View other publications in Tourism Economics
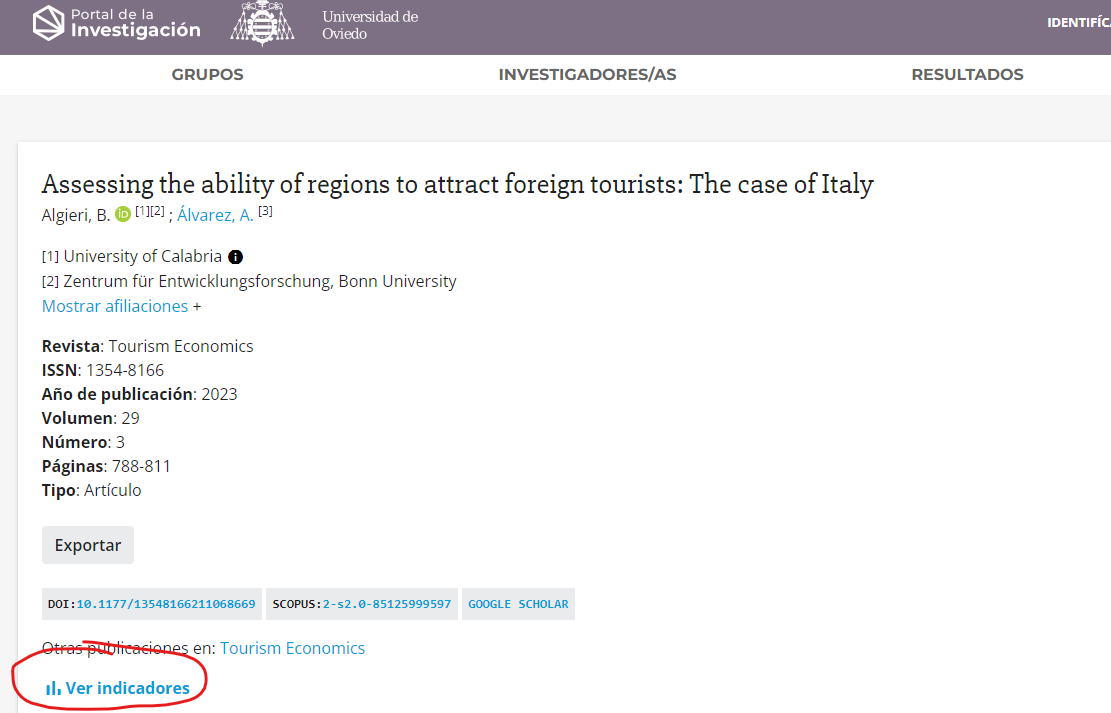The height and width of the screenshot is (713, 1111). (x=292, y=648)
